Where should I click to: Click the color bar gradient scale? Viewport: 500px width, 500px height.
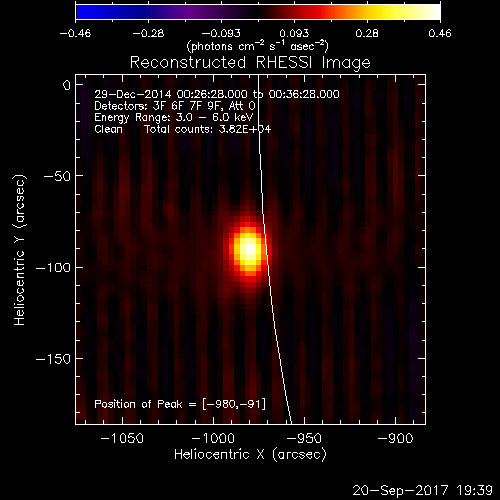point(258,12)
